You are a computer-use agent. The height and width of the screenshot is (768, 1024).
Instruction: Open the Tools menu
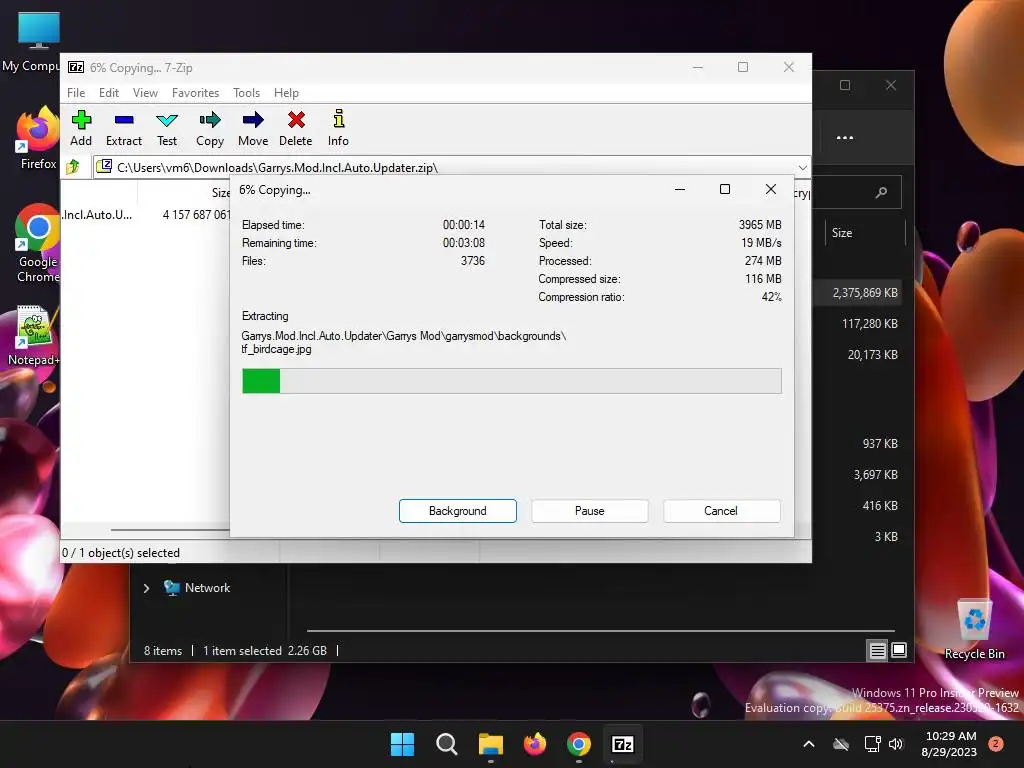click(246, 93)
